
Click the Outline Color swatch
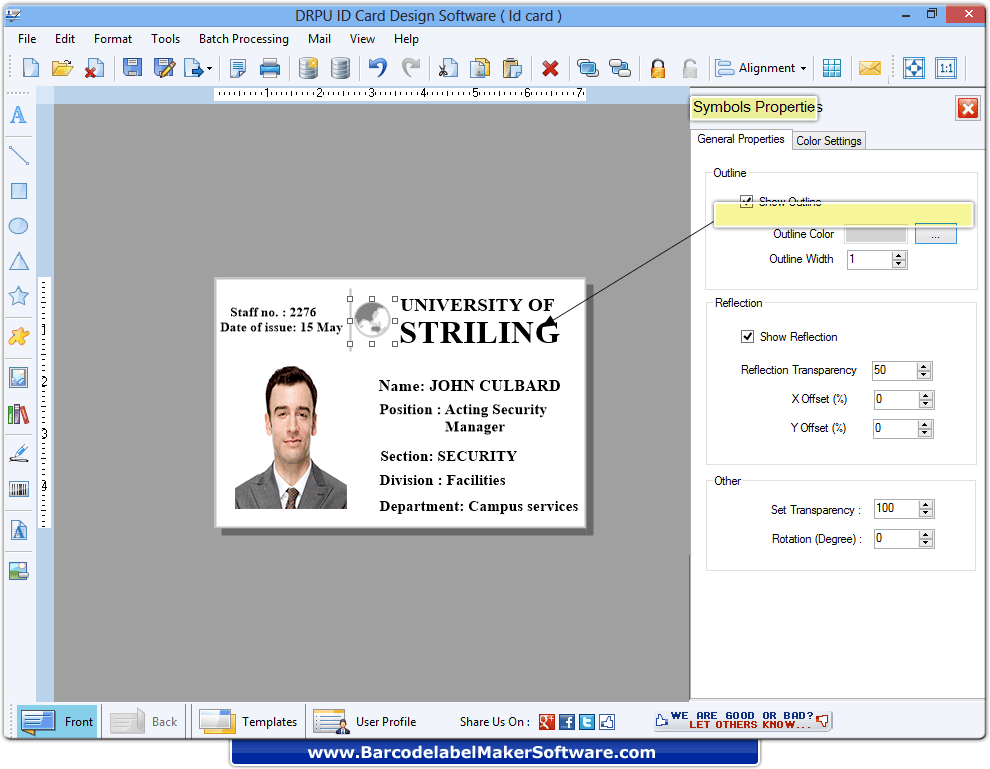876,234
